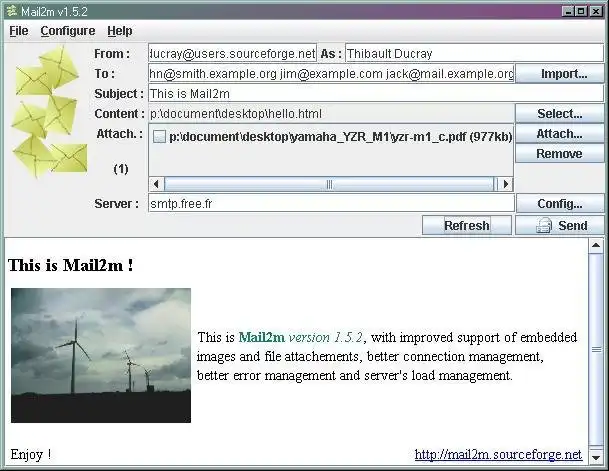Click the Content file path field
The image size is (609, 471).
click(331, 114)
